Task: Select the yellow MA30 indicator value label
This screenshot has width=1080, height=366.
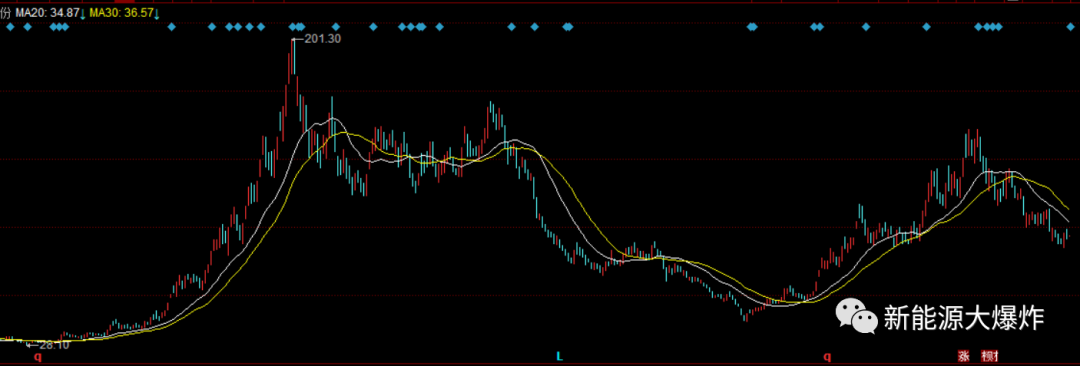Action: (121, 12)
